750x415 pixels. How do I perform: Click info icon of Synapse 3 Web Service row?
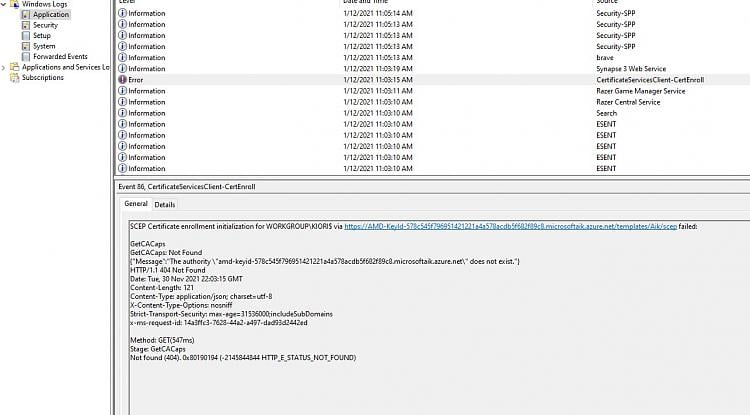click(122, 69)
